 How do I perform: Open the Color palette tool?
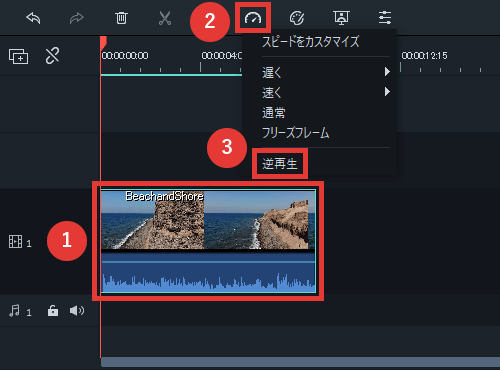tap(297, 18)
